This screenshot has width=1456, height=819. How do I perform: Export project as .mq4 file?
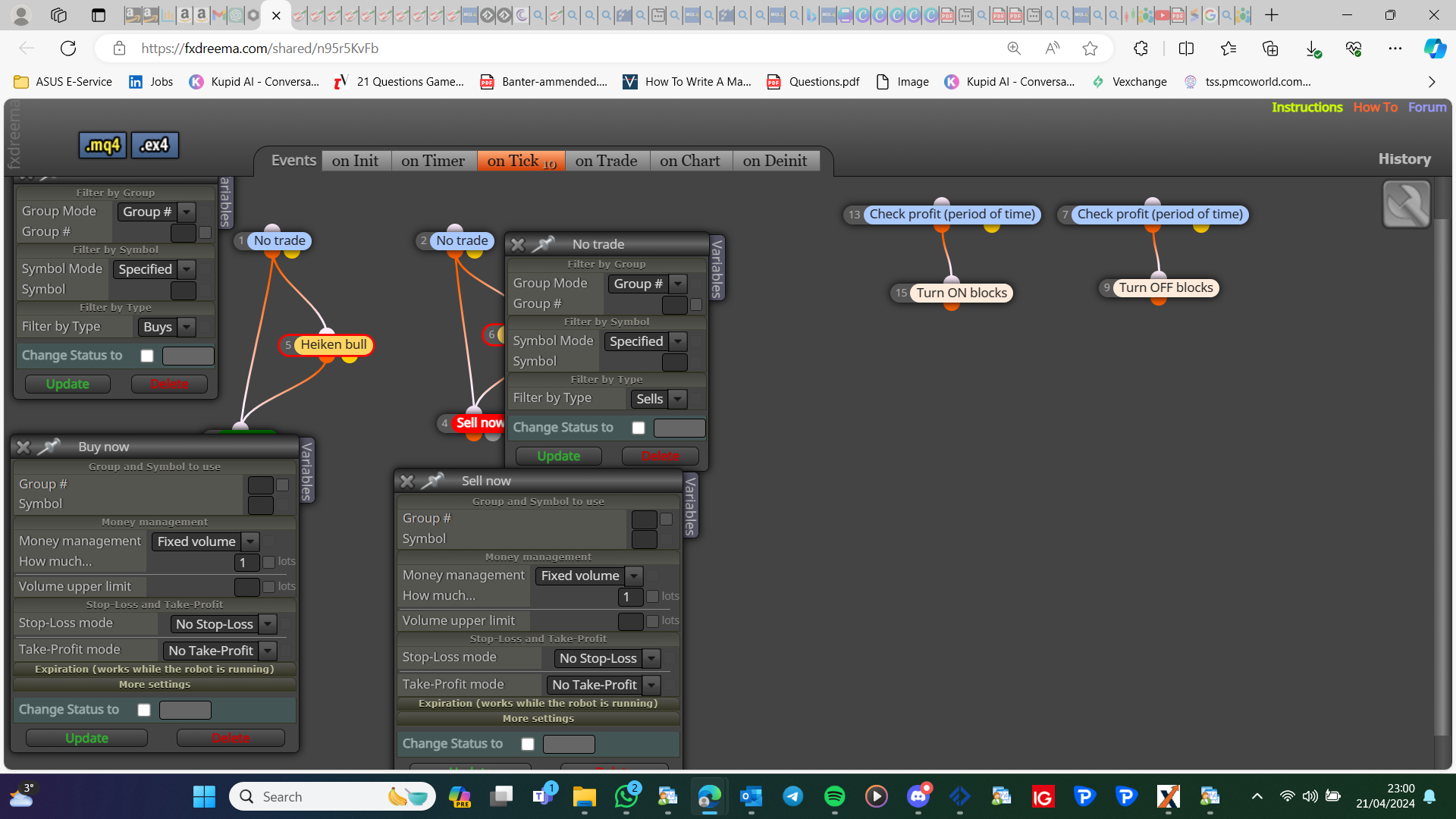[x=102, y=145]
